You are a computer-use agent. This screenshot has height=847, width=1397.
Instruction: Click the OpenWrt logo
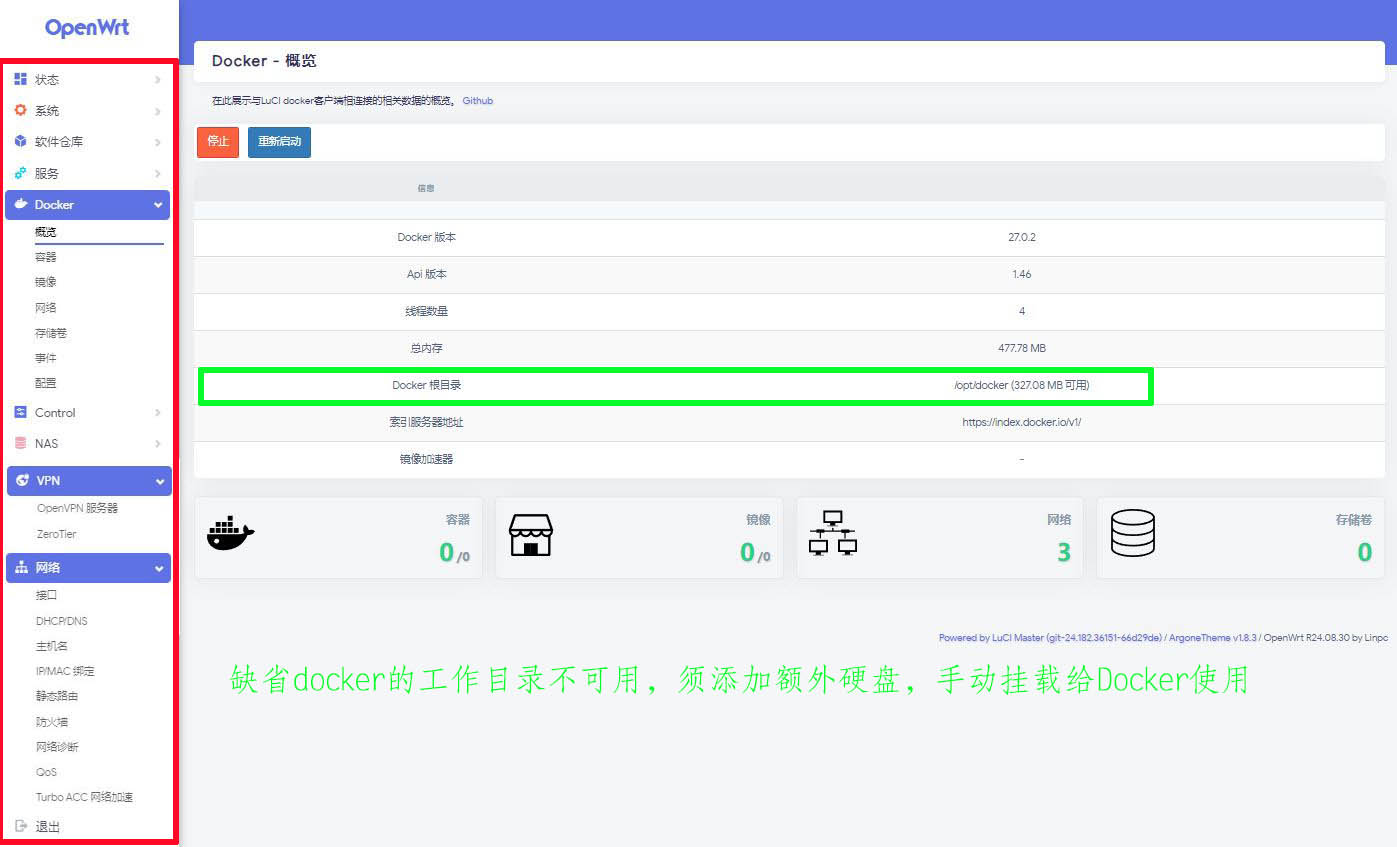pos(87,27)
